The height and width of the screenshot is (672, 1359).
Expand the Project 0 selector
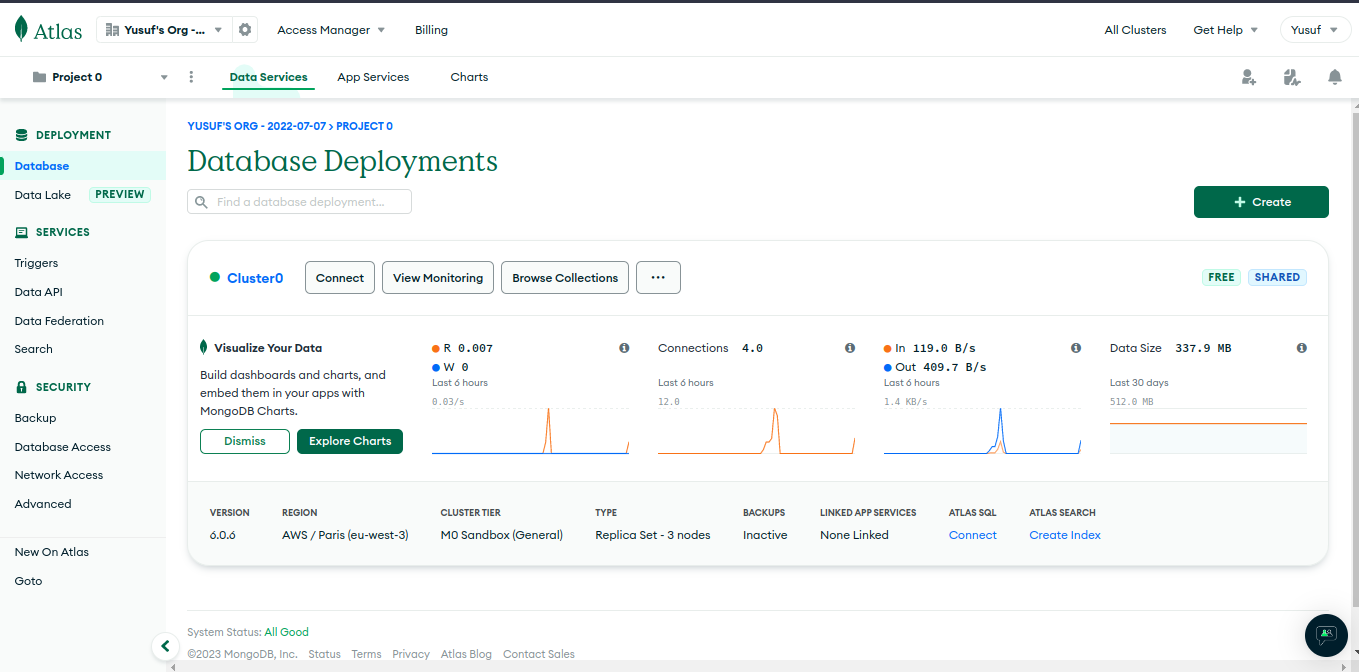click(100, 77)
